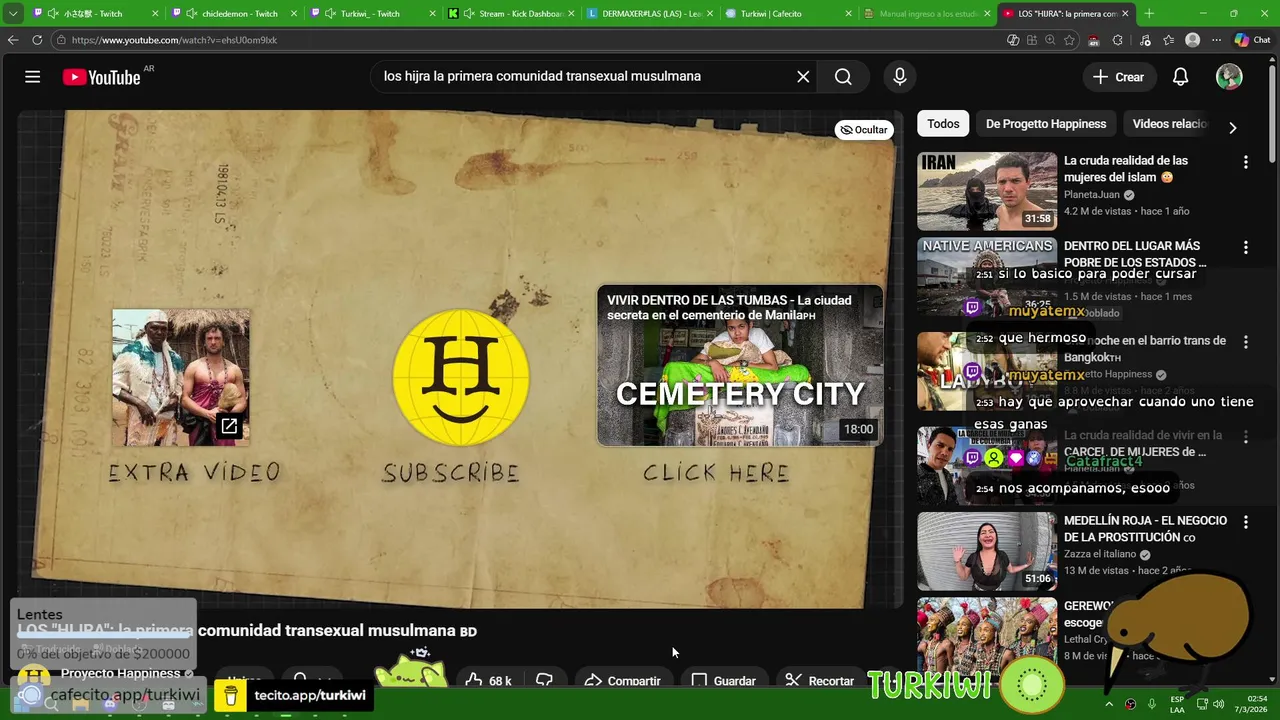
Task: Click the magnifier search button
Action: 843,77
